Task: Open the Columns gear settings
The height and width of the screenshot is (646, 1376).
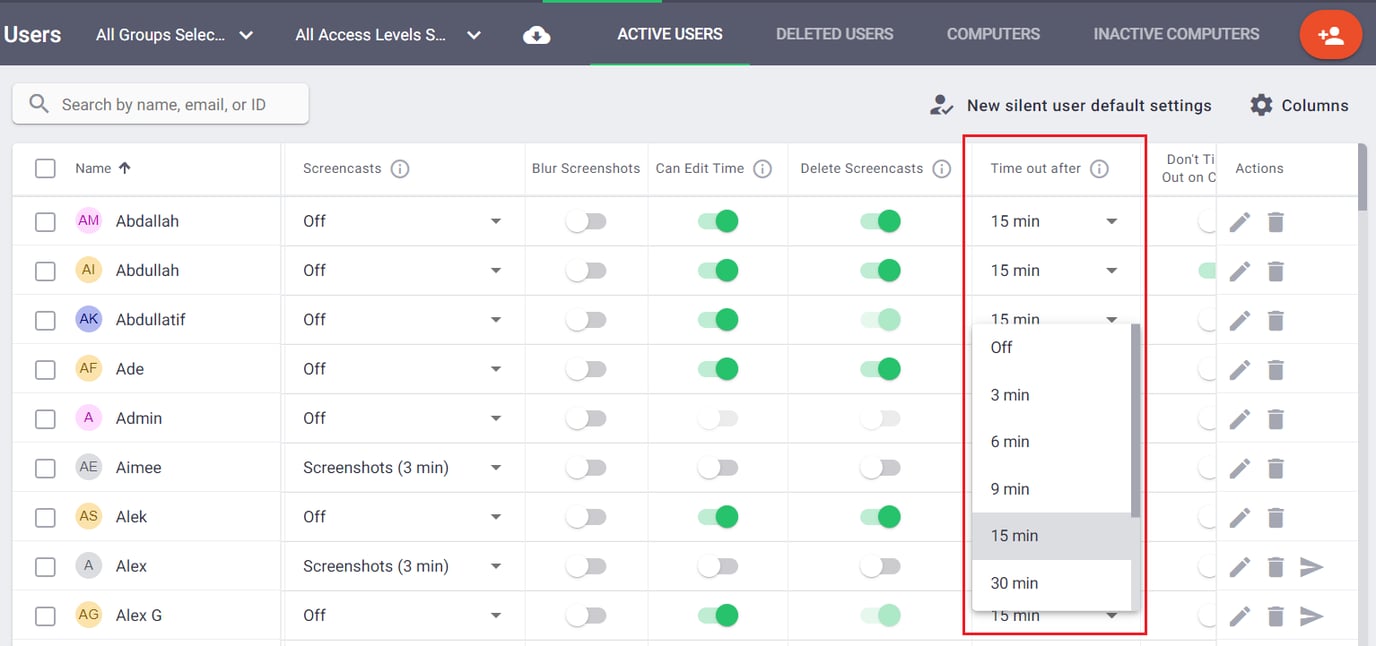Action: 1299,105
